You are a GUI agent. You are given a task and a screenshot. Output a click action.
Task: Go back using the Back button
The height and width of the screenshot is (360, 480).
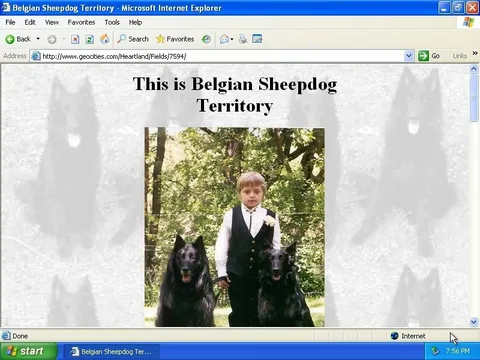click(x=18, y=39)
